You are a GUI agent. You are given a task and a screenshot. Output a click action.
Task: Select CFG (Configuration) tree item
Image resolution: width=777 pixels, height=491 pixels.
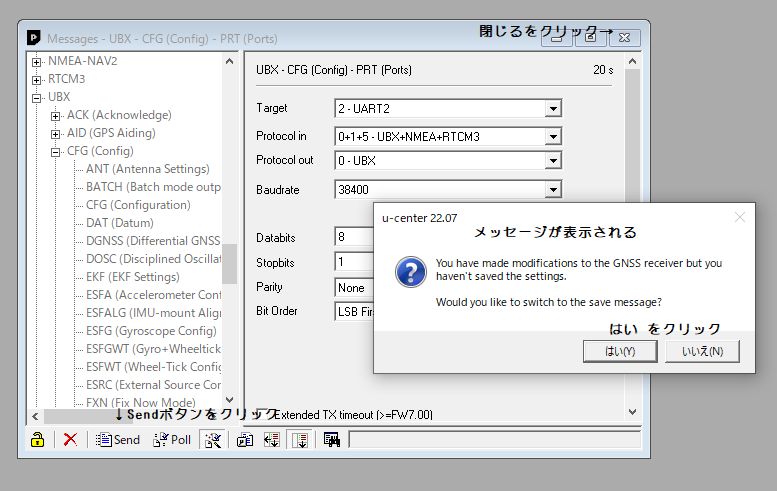tap(138, 205)
